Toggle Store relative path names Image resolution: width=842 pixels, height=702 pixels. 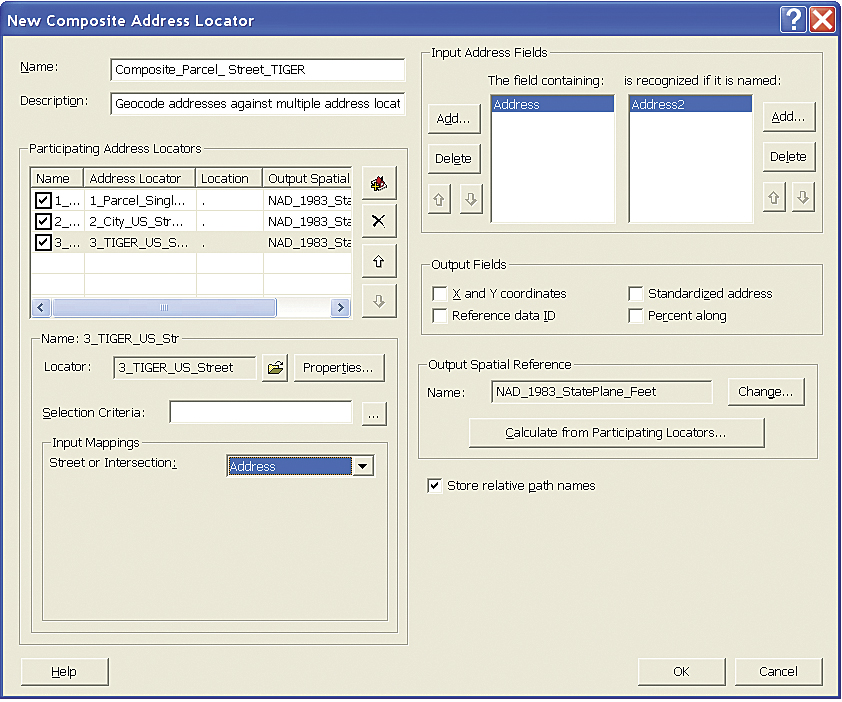tap(434, 486)
